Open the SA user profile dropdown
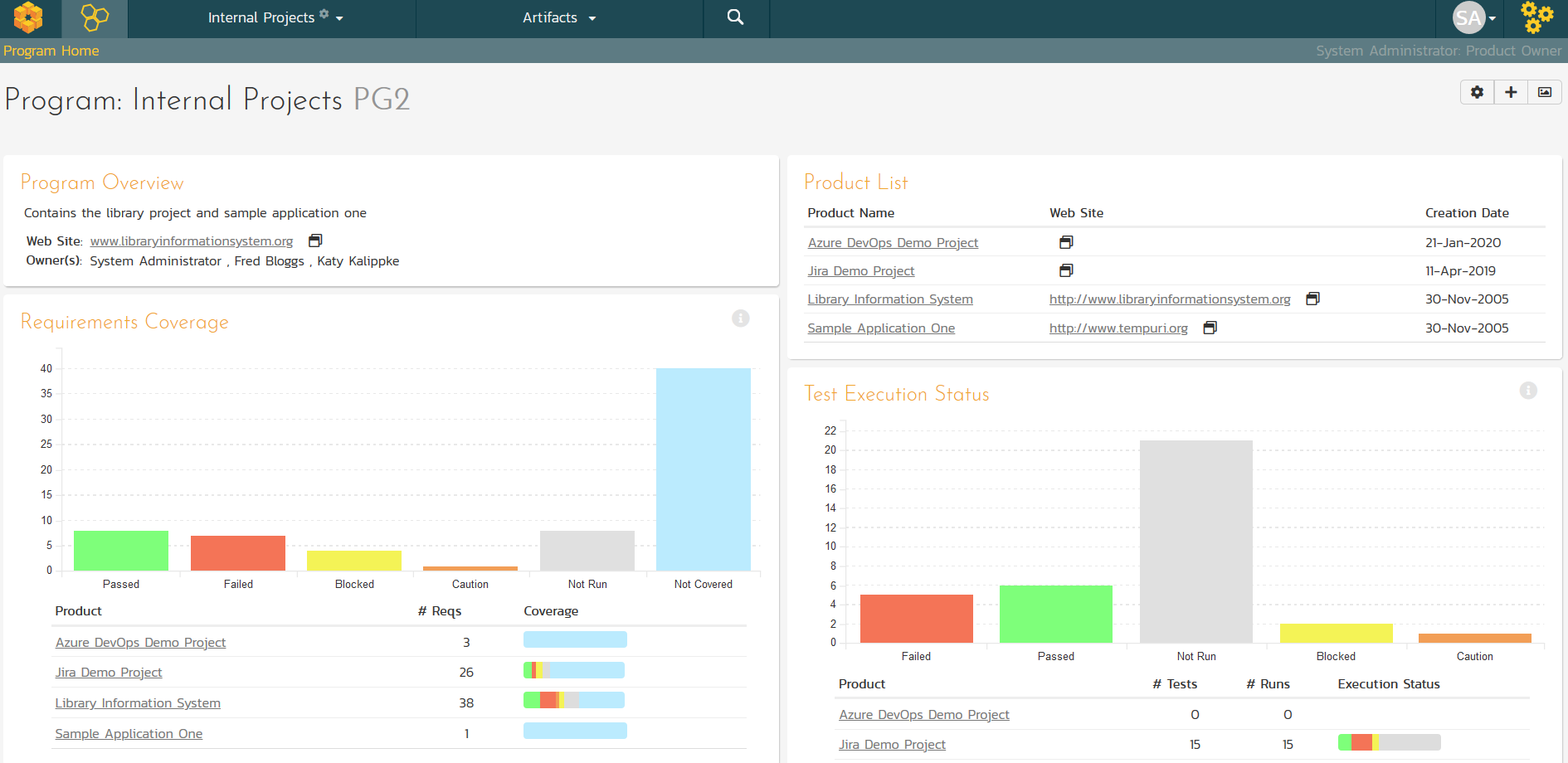 pyautogui.click(x=1474, y=17)
